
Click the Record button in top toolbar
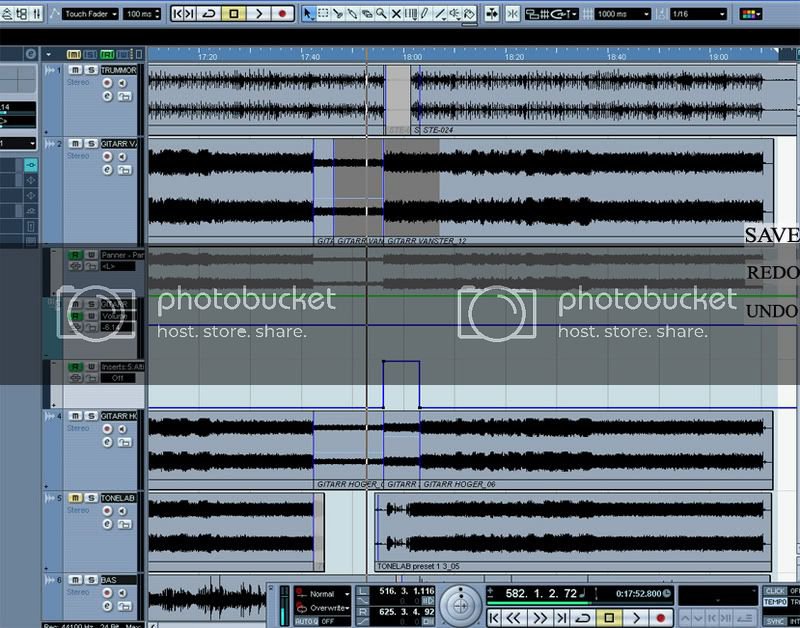tap(282, 14)
